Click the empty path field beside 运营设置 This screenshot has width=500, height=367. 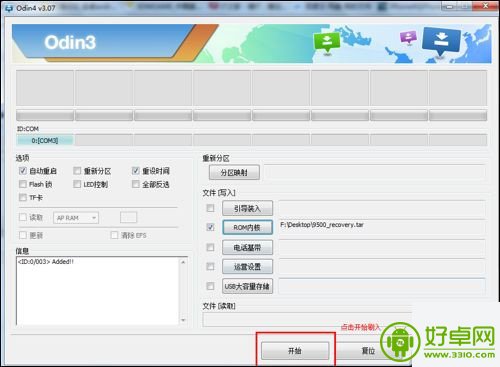click(382, 267)
